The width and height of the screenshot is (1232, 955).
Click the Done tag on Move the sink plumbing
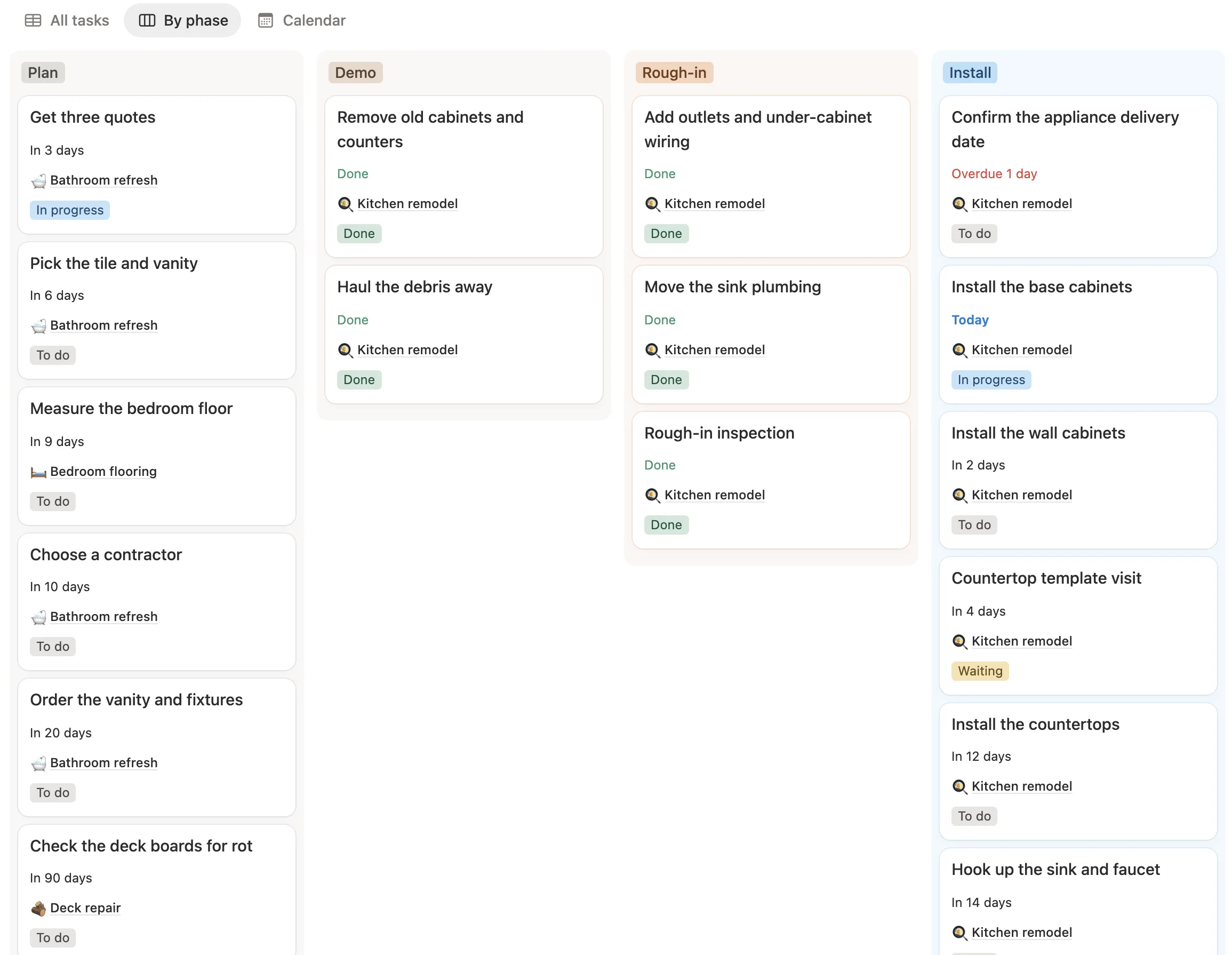coord(666,380)
